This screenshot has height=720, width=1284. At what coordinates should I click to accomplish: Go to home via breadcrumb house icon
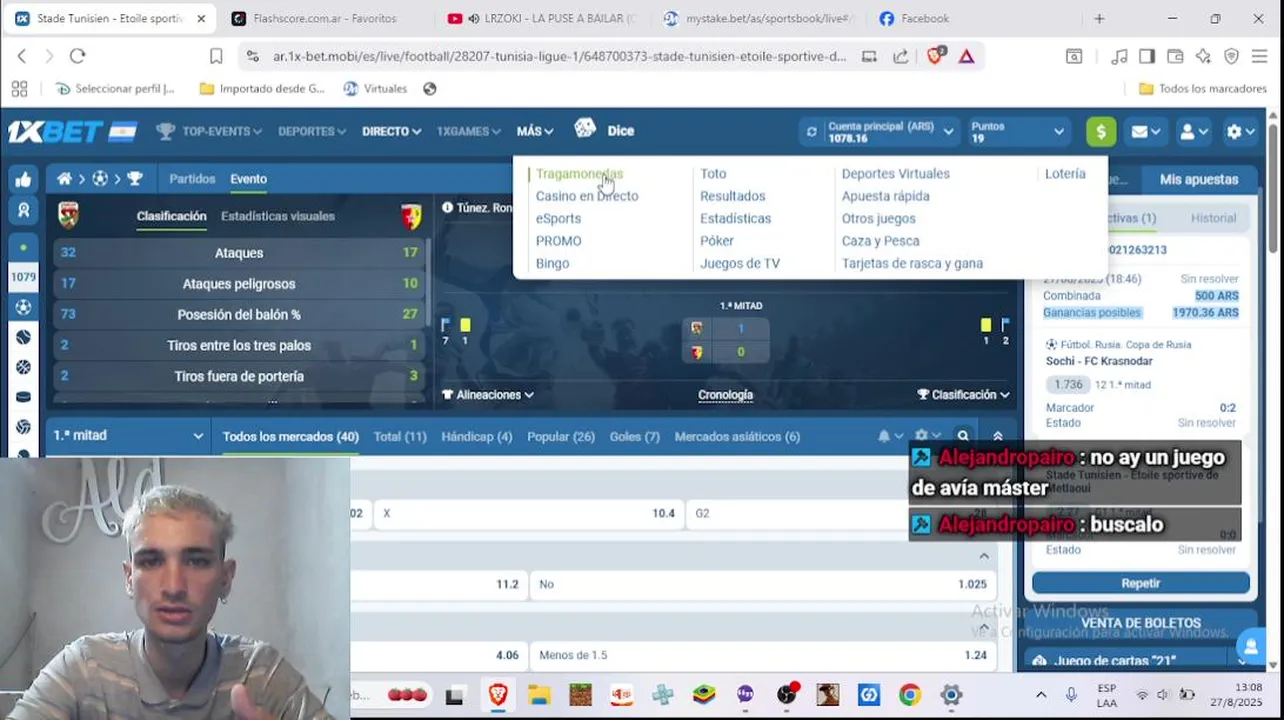pyautogui.click(x=65, y=179)
